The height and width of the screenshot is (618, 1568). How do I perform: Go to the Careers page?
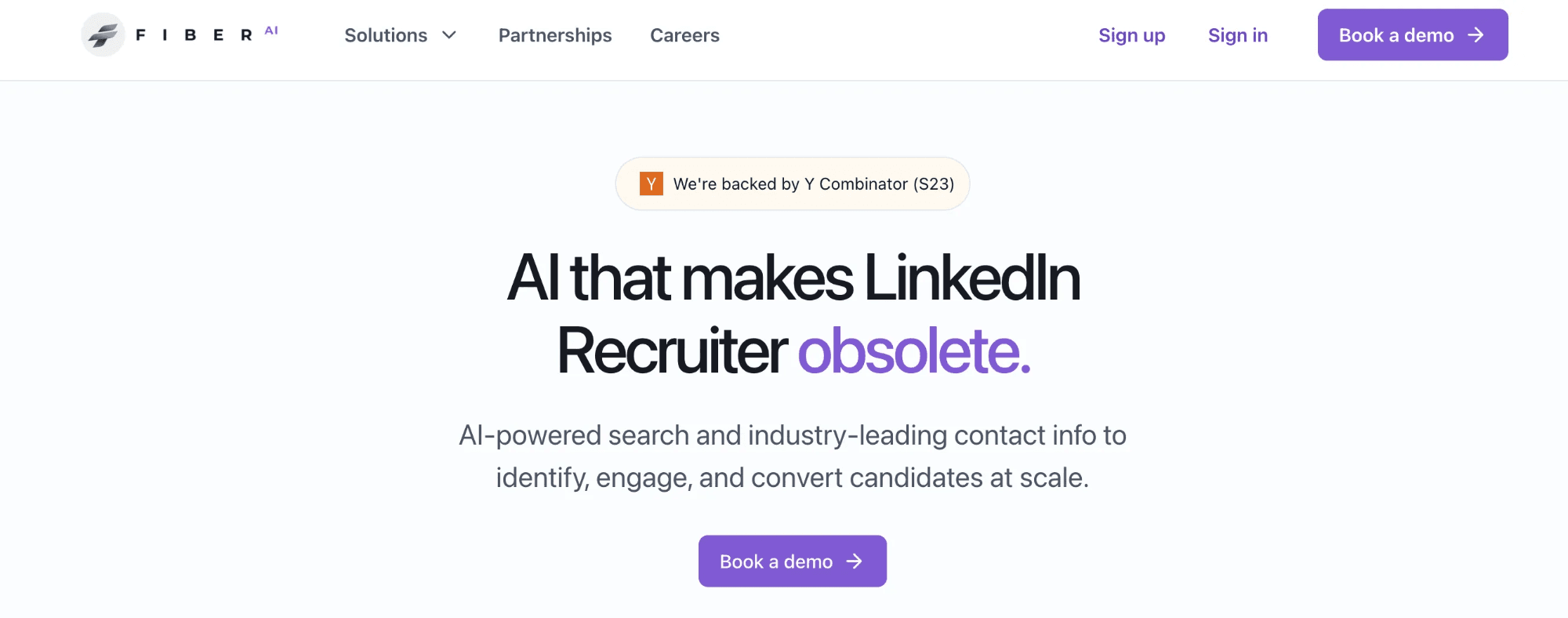[684, 35]
